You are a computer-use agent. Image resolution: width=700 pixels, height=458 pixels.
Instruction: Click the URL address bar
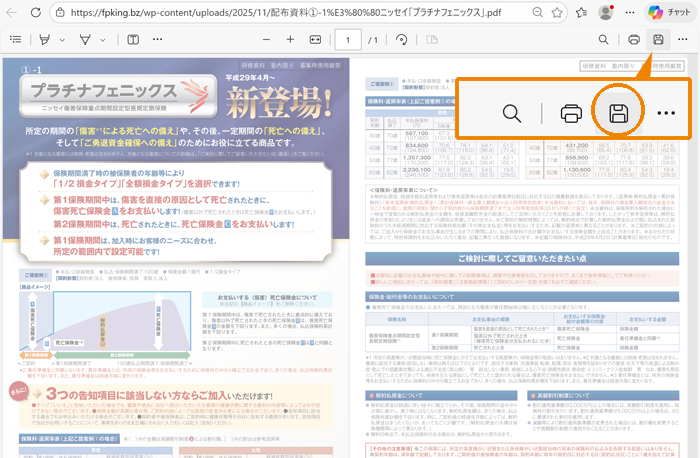click(x=300, y=13)
